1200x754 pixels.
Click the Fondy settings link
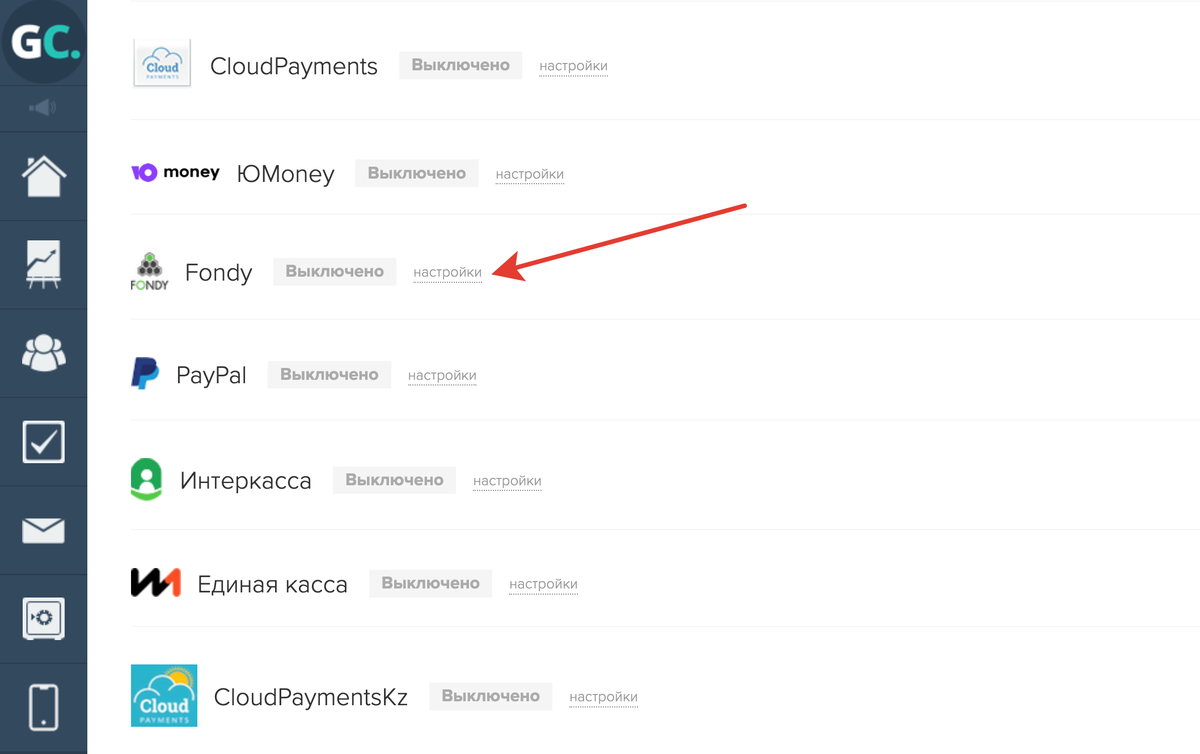447,272
